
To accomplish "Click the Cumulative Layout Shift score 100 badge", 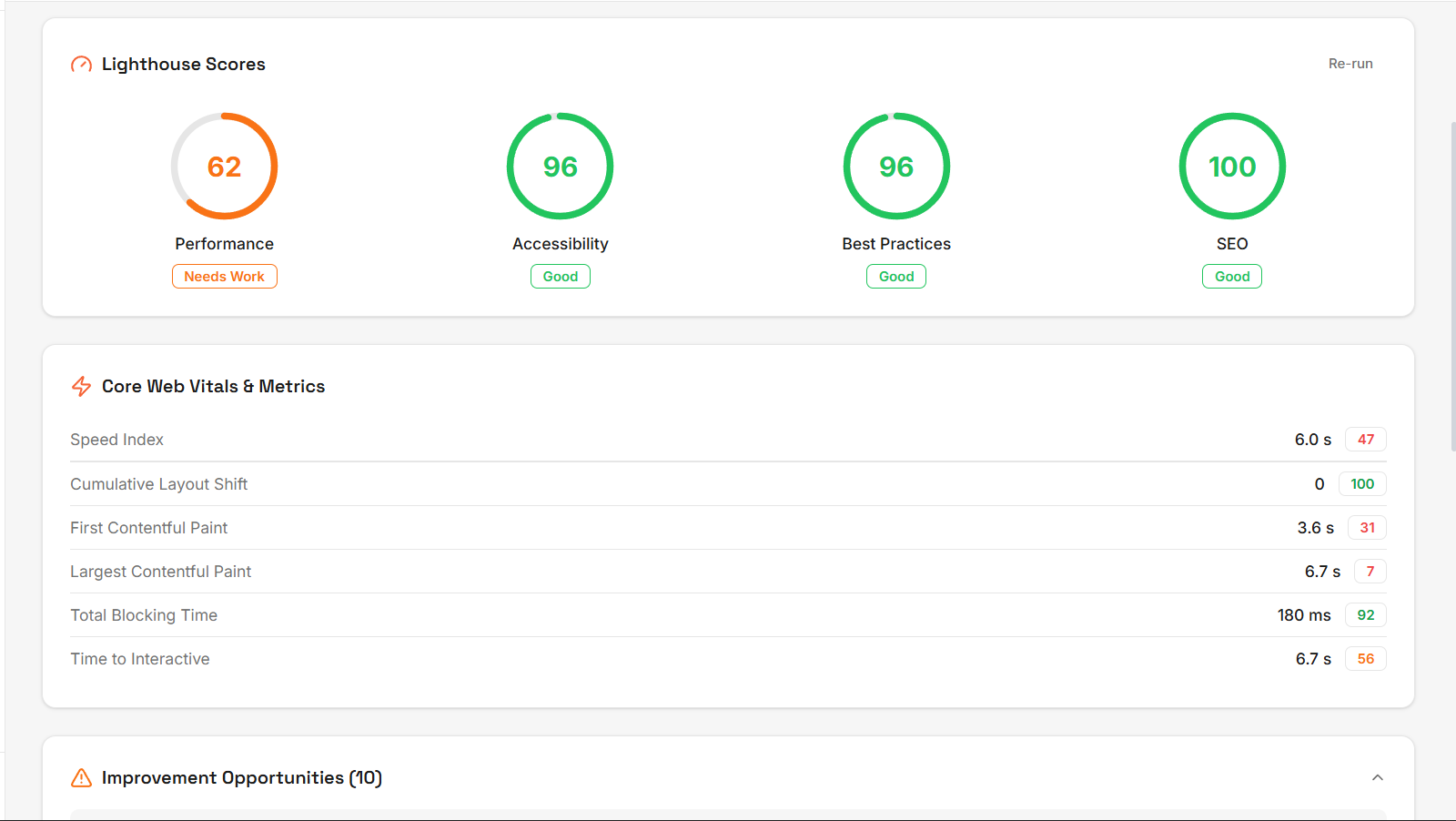I will coord(1362,484).
